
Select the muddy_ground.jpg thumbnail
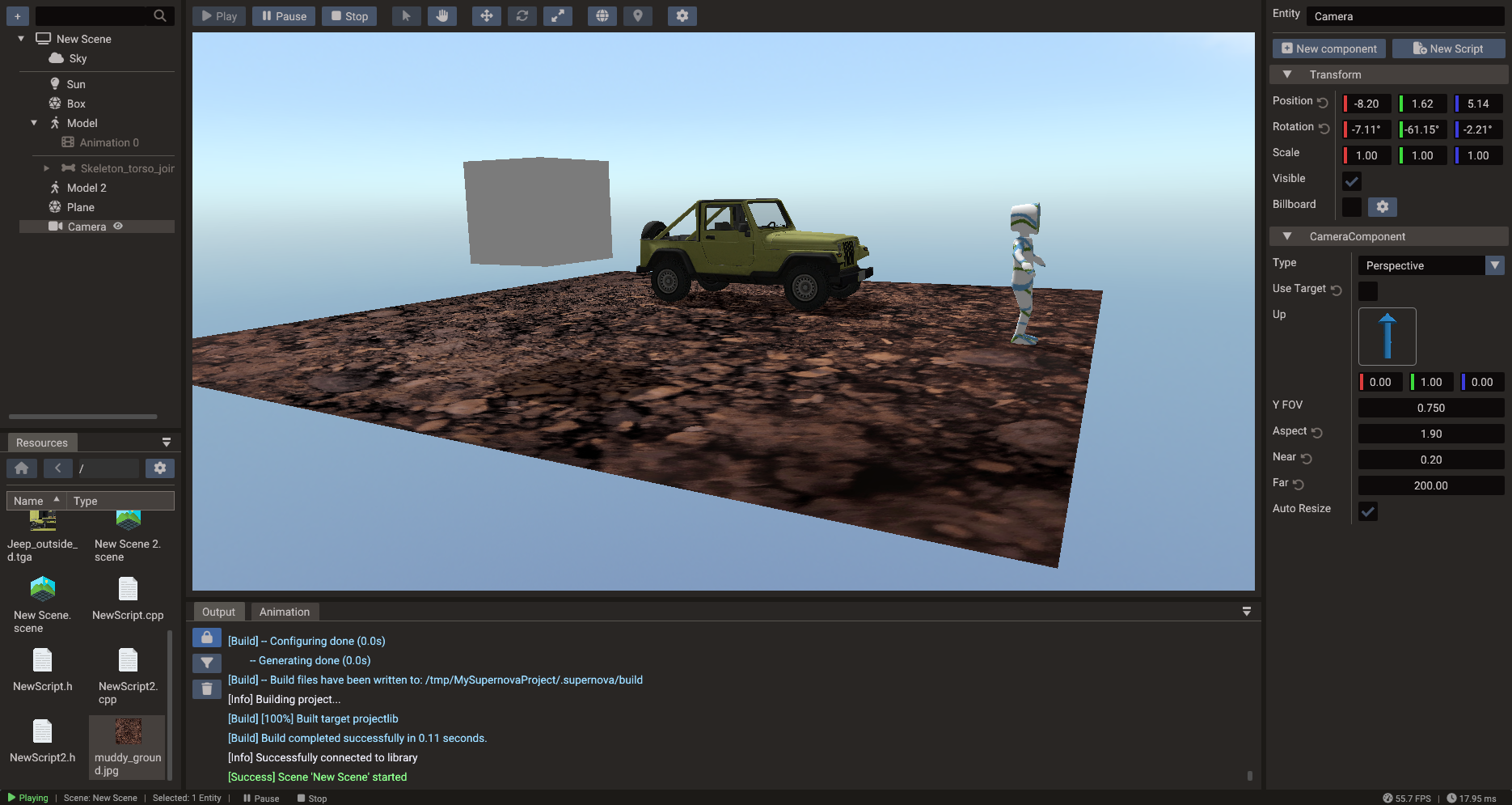pyautogui.click(x=128, y=731)
